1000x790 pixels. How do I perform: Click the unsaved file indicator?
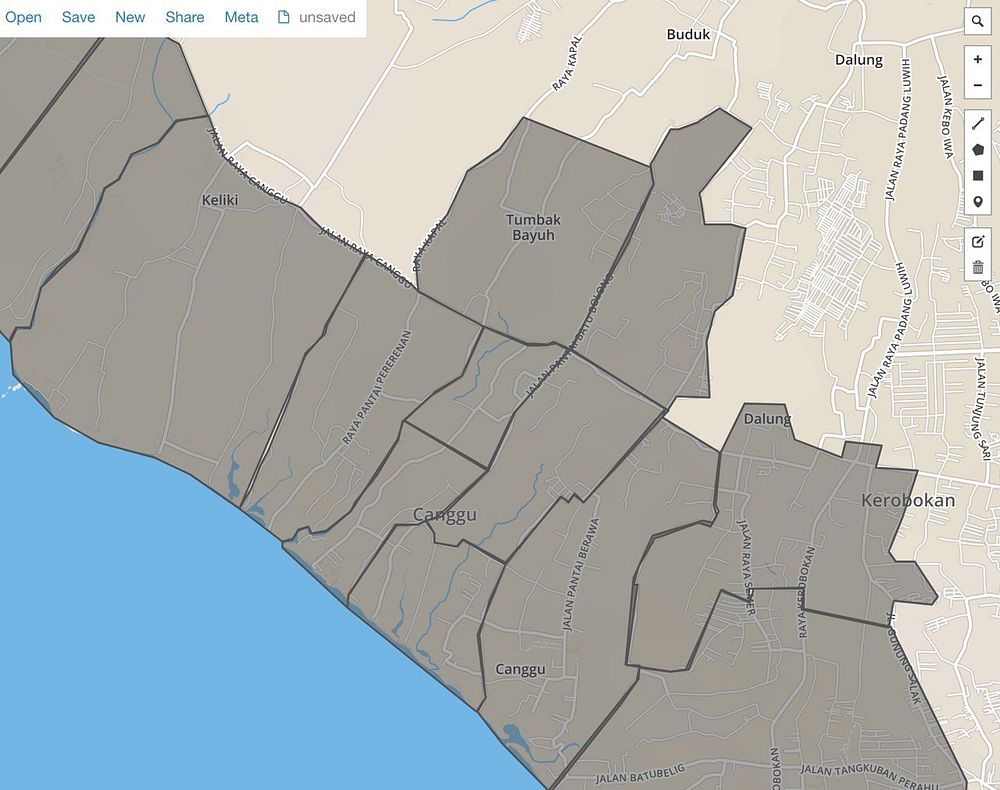coord(316,17)
